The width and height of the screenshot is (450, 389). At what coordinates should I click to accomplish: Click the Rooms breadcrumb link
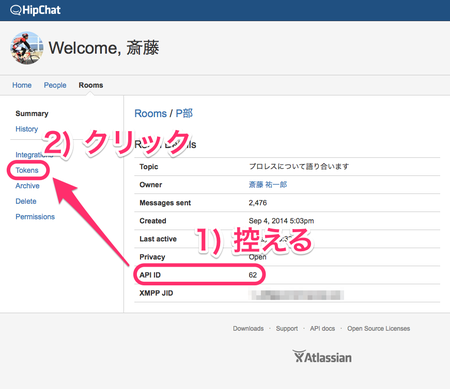(150, 114)
